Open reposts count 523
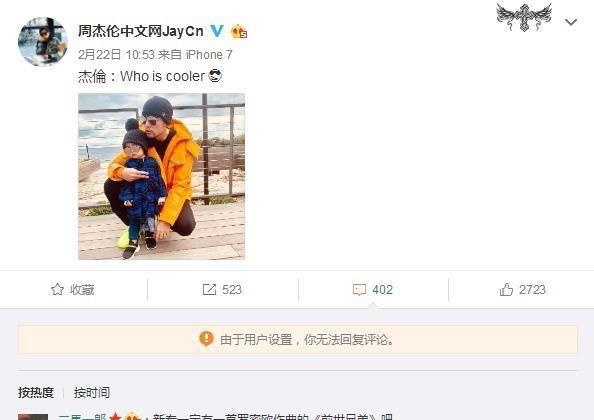Image resolution: width=594 pixels, height=420 pixels. (x=231, y=290)
